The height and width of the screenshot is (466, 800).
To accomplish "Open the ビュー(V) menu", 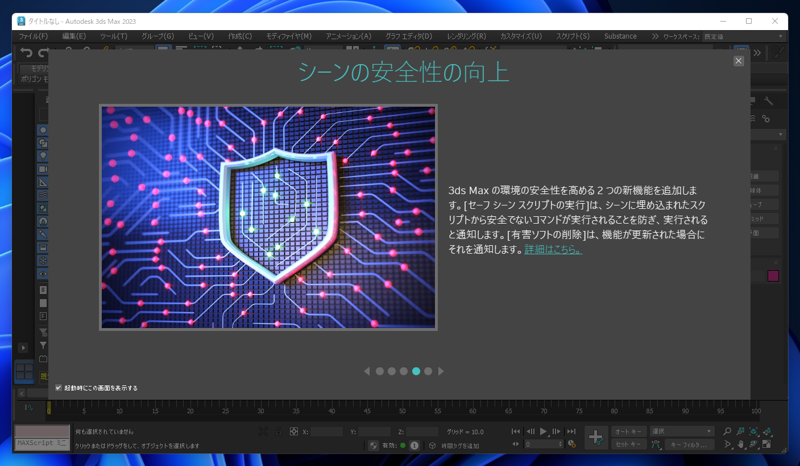I will [201, 36].
